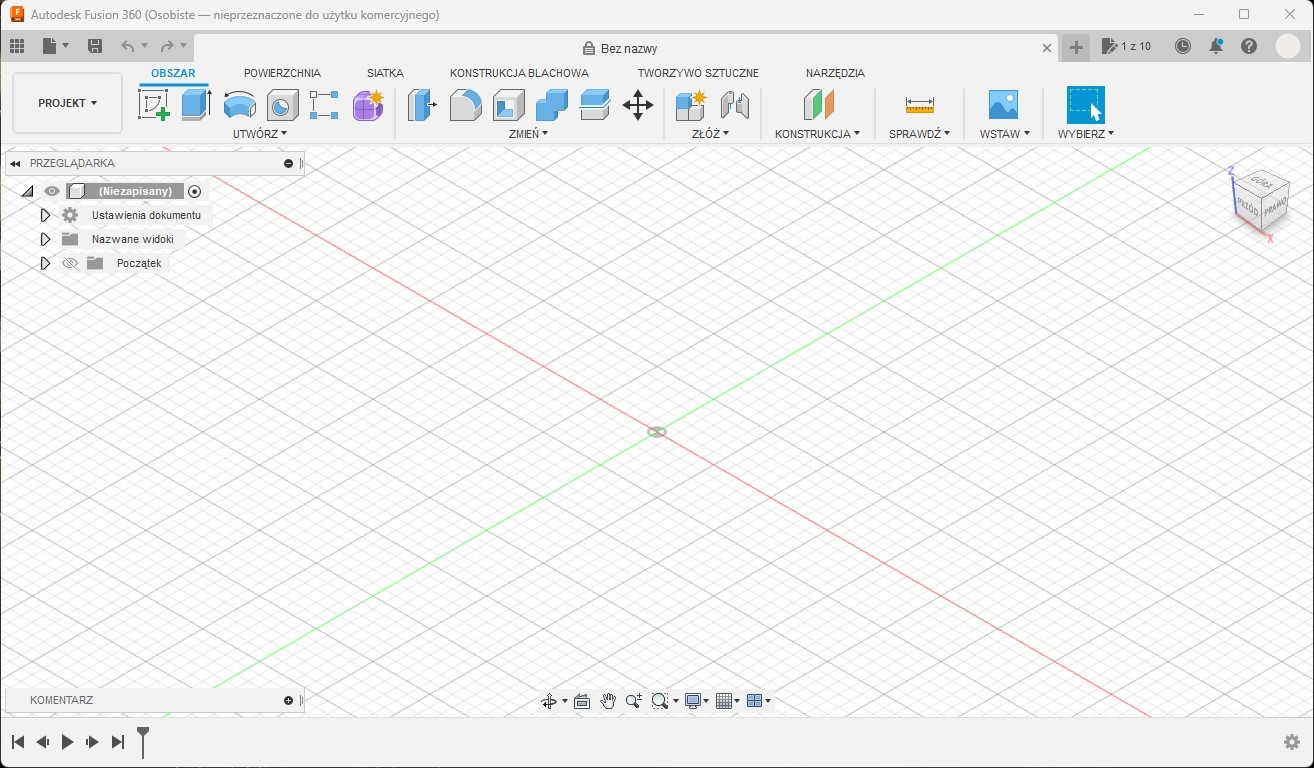Select the Press Pull tool
1314x768 pixels.
(422, 105)
